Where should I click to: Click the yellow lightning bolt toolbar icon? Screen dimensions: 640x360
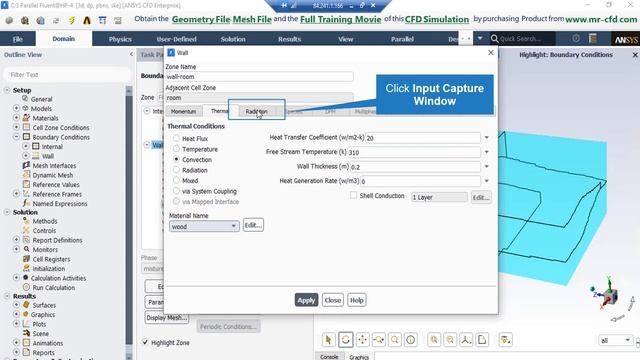click(72, 20)
